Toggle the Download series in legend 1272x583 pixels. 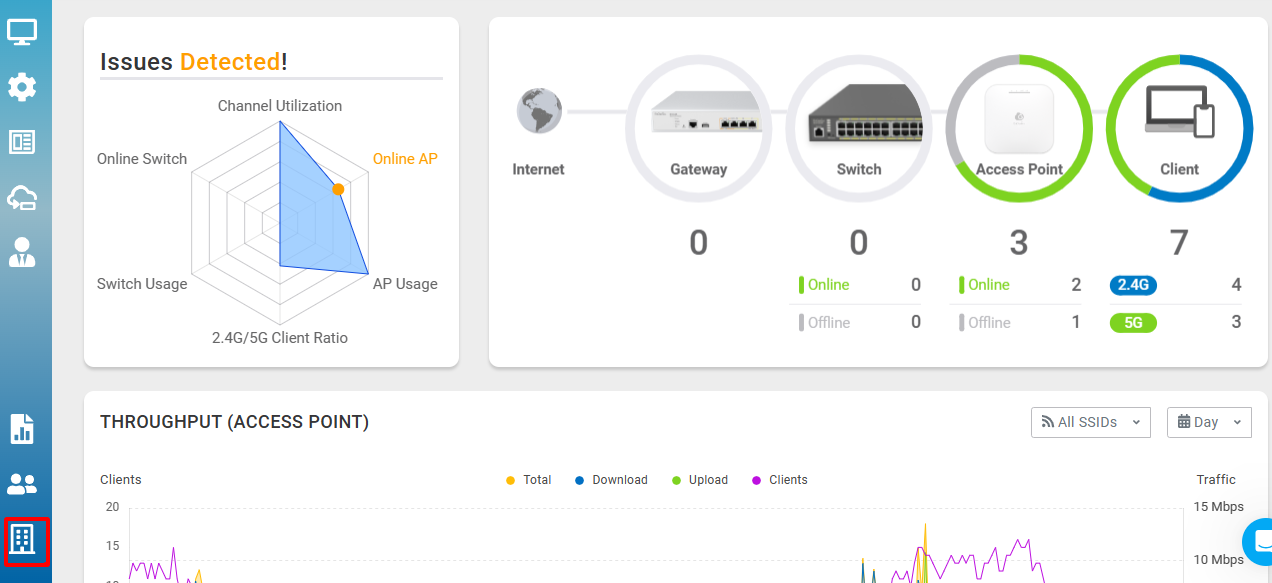pos(611,480)
